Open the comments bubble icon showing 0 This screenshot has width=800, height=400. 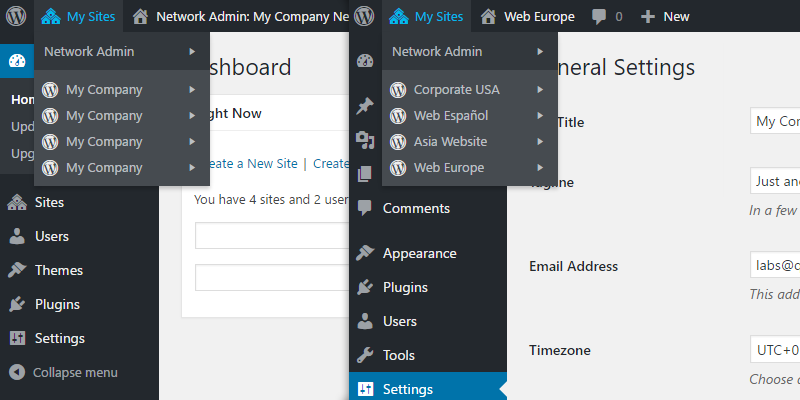click(x=599, y=17)
